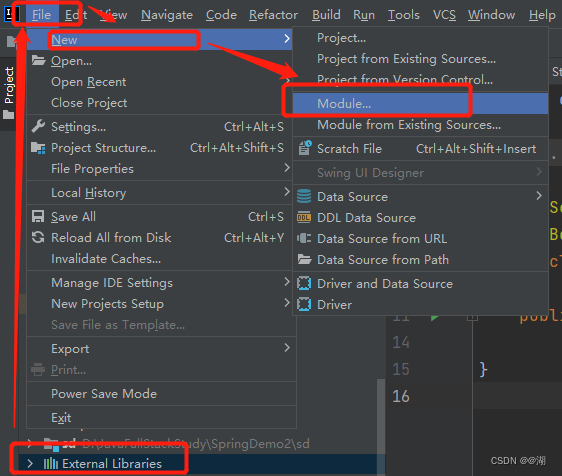Open the Navigate menu
This screenshot has width=562, height=476.
coord(167,15)
